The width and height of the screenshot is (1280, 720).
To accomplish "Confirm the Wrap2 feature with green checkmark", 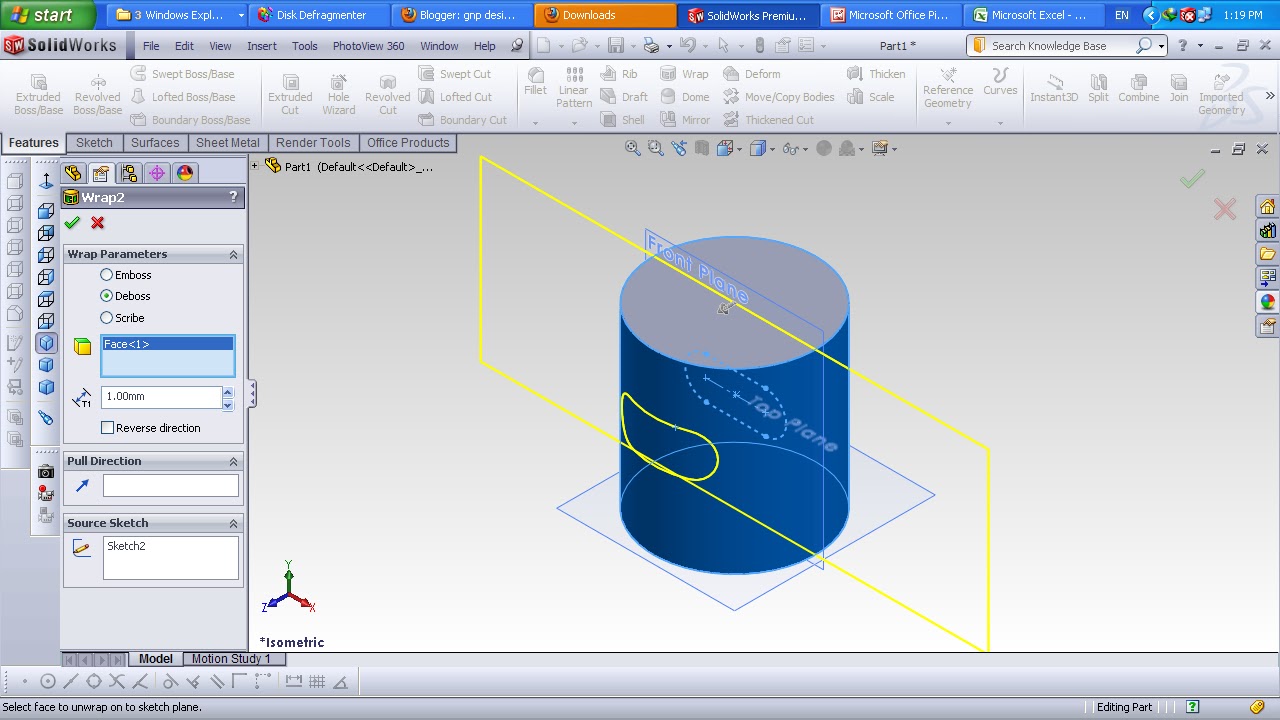I will tap(72, 223).
